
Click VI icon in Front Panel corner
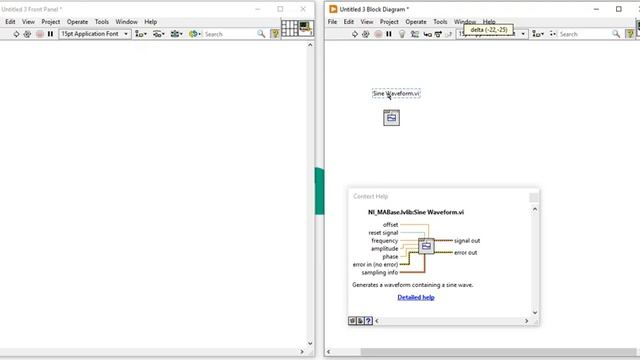pyautogui.click(x=305, y=29)
